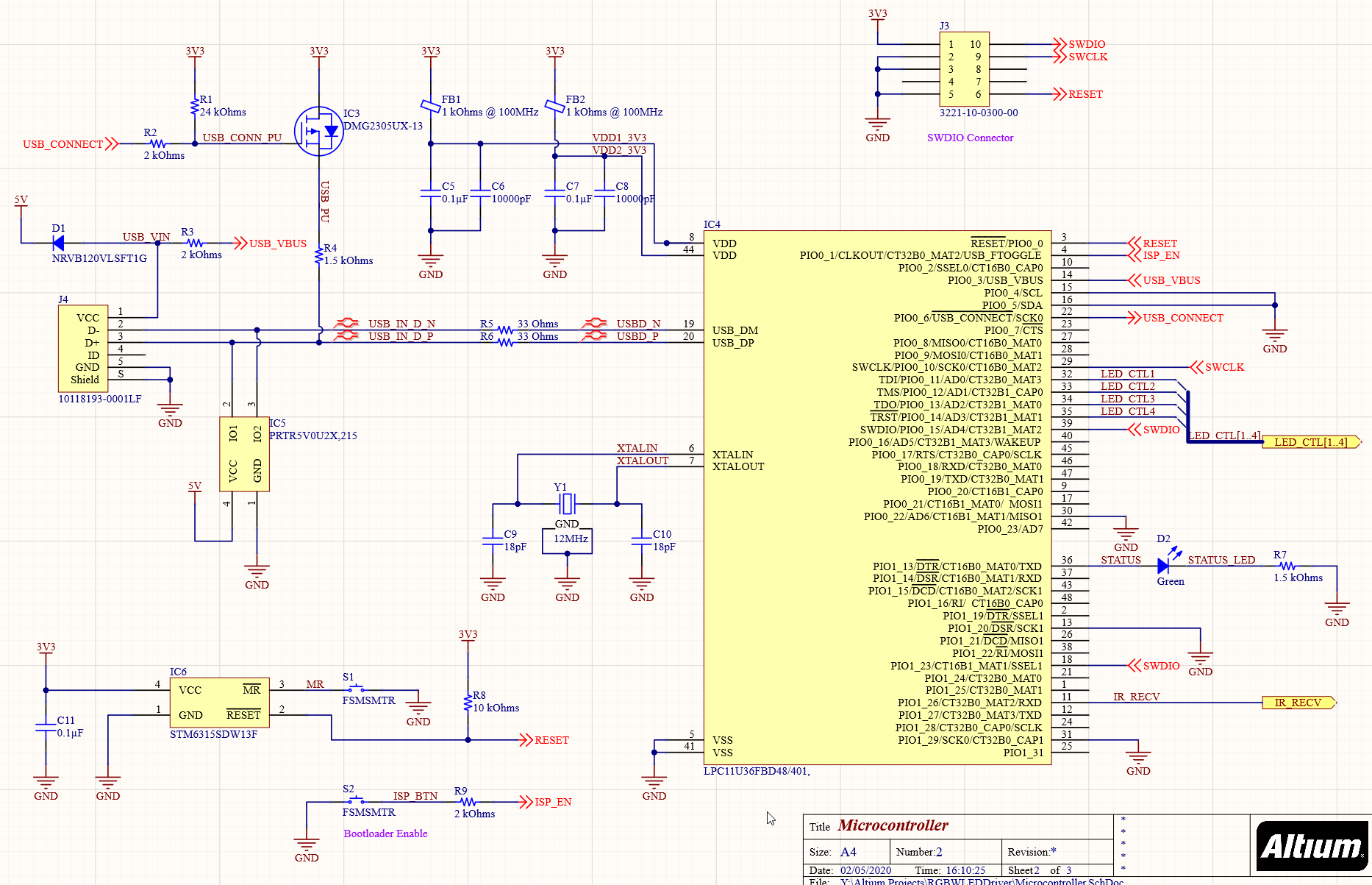The image size is (1372, 885).
Task: Click the VDD1_3V3 net label
Action: [x=619, y=138]
